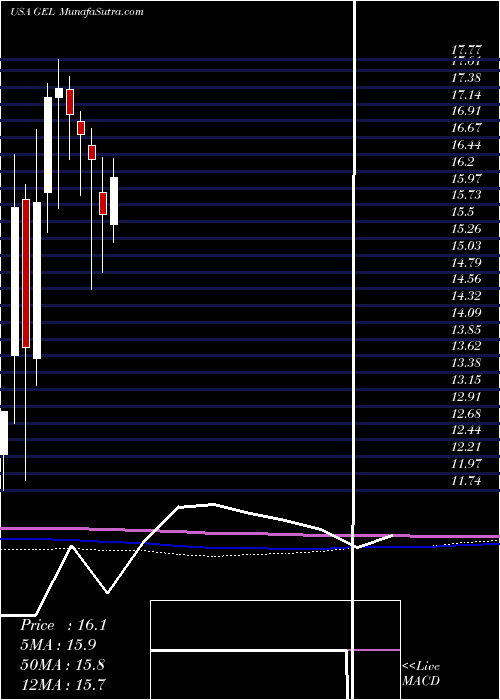Screen dimensions: 500x700
Task: Select the 14.09 price axis label
Action: tap(466, 313)
